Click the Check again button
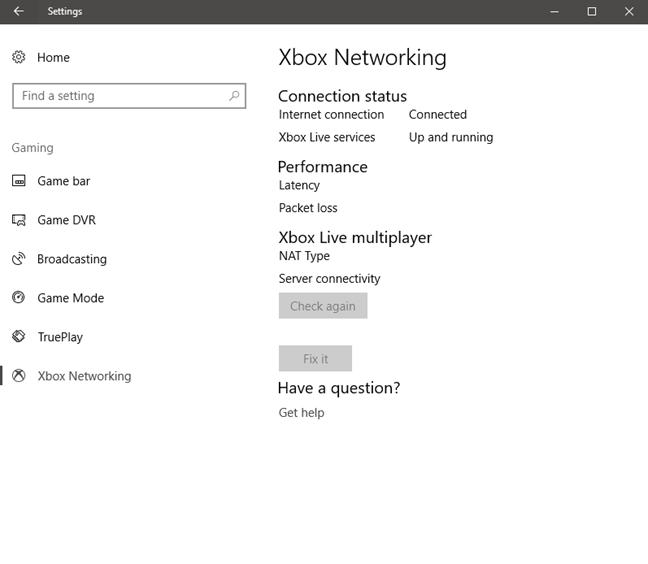This screenshot has width=648, height=564. pos(323,306)
